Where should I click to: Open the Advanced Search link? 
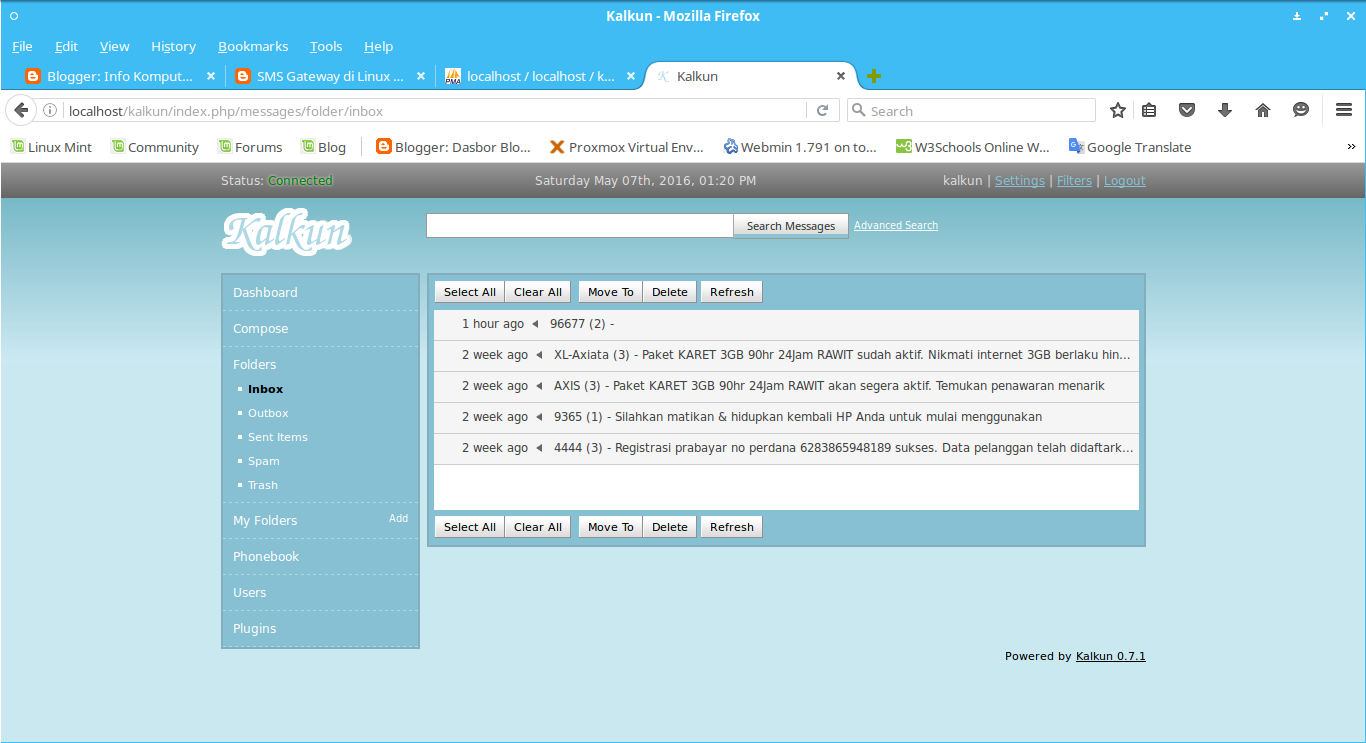point(896,226)
